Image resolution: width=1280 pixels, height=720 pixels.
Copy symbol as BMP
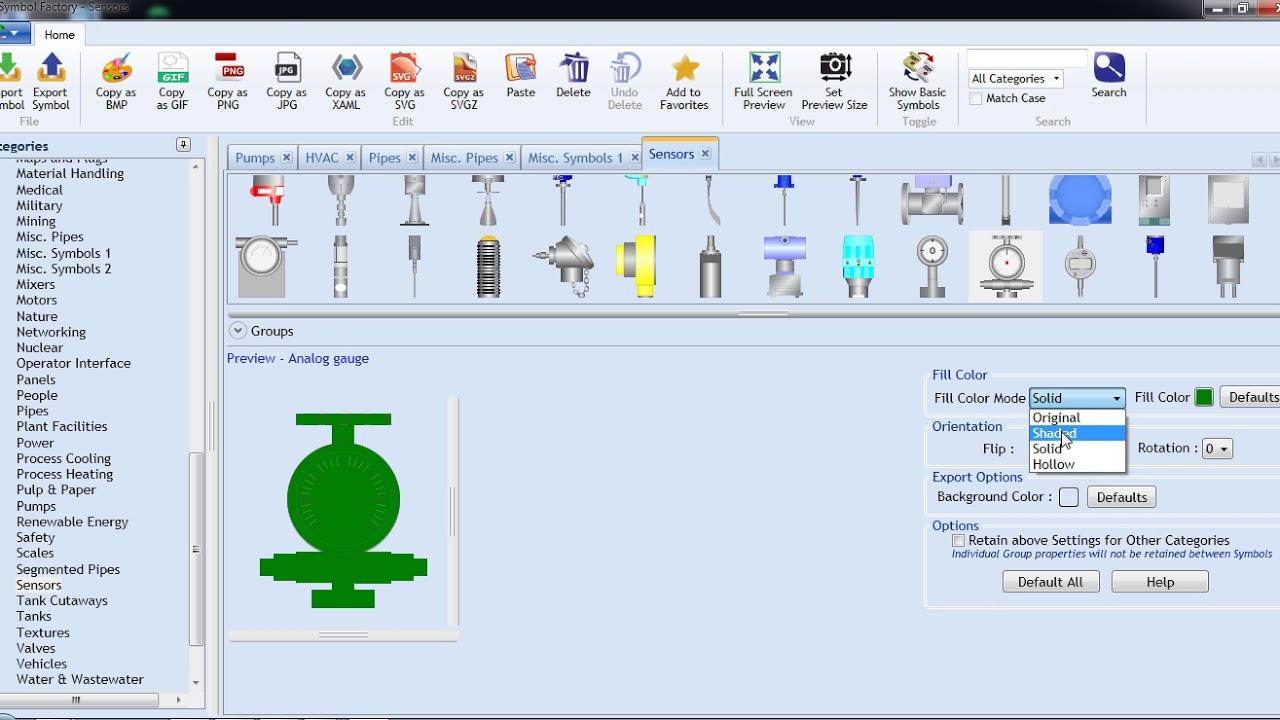116,82
